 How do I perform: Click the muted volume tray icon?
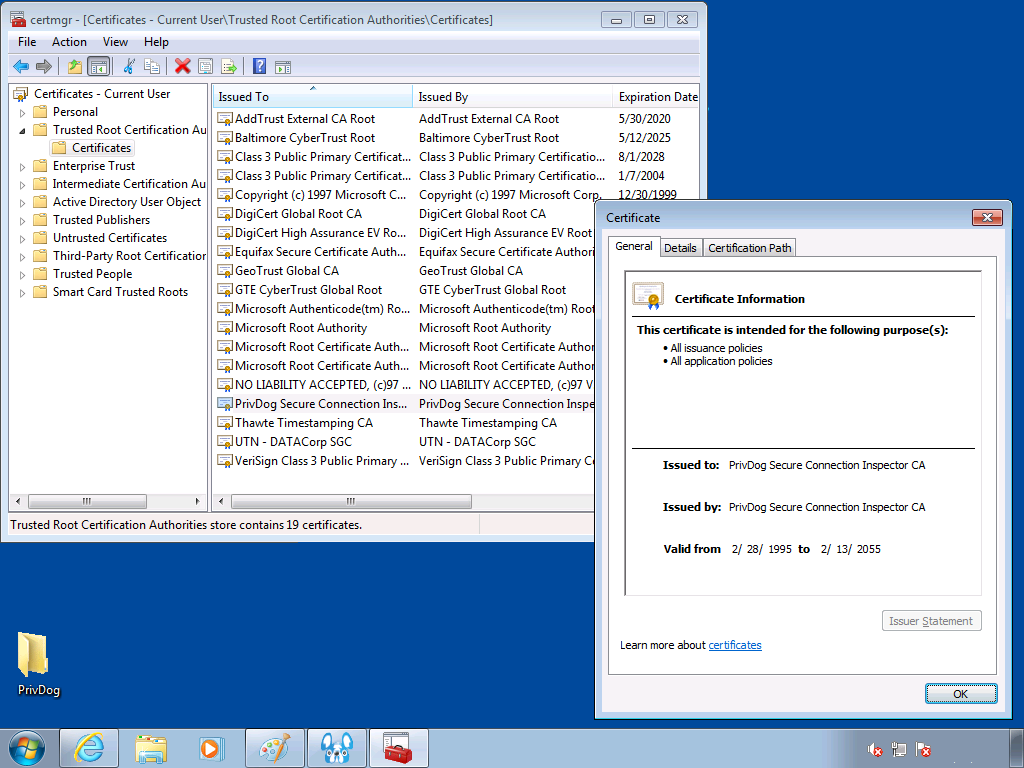[875, 750]
